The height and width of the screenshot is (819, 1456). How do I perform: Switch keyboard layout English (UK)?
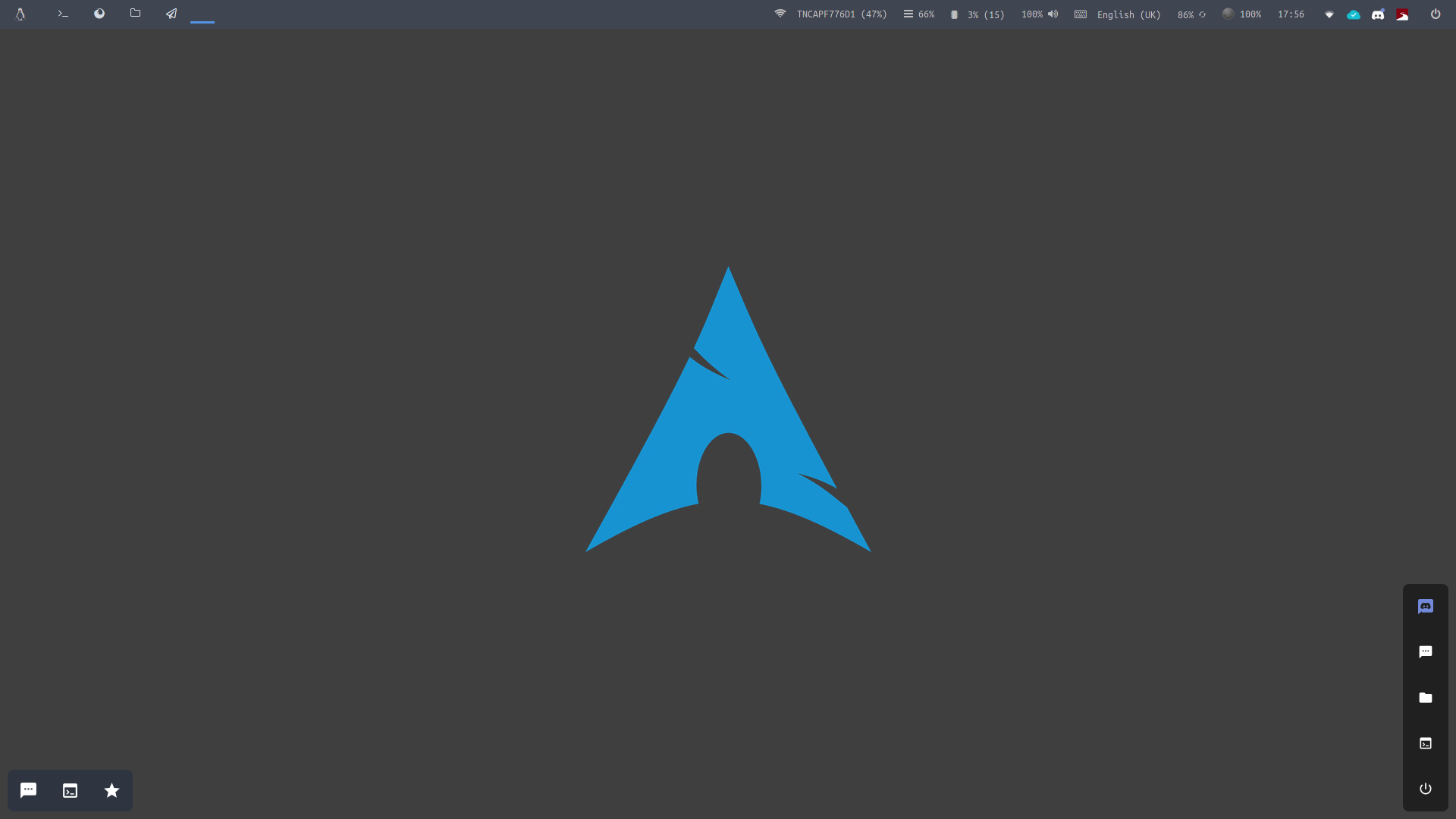pos(1129,14)
